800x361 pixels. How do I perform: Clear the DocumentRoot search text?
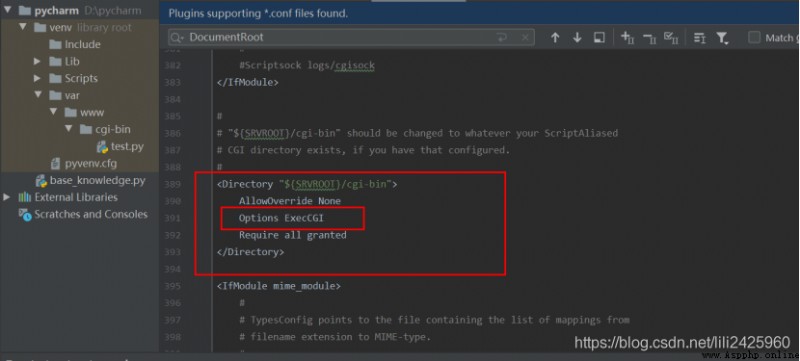525,38
